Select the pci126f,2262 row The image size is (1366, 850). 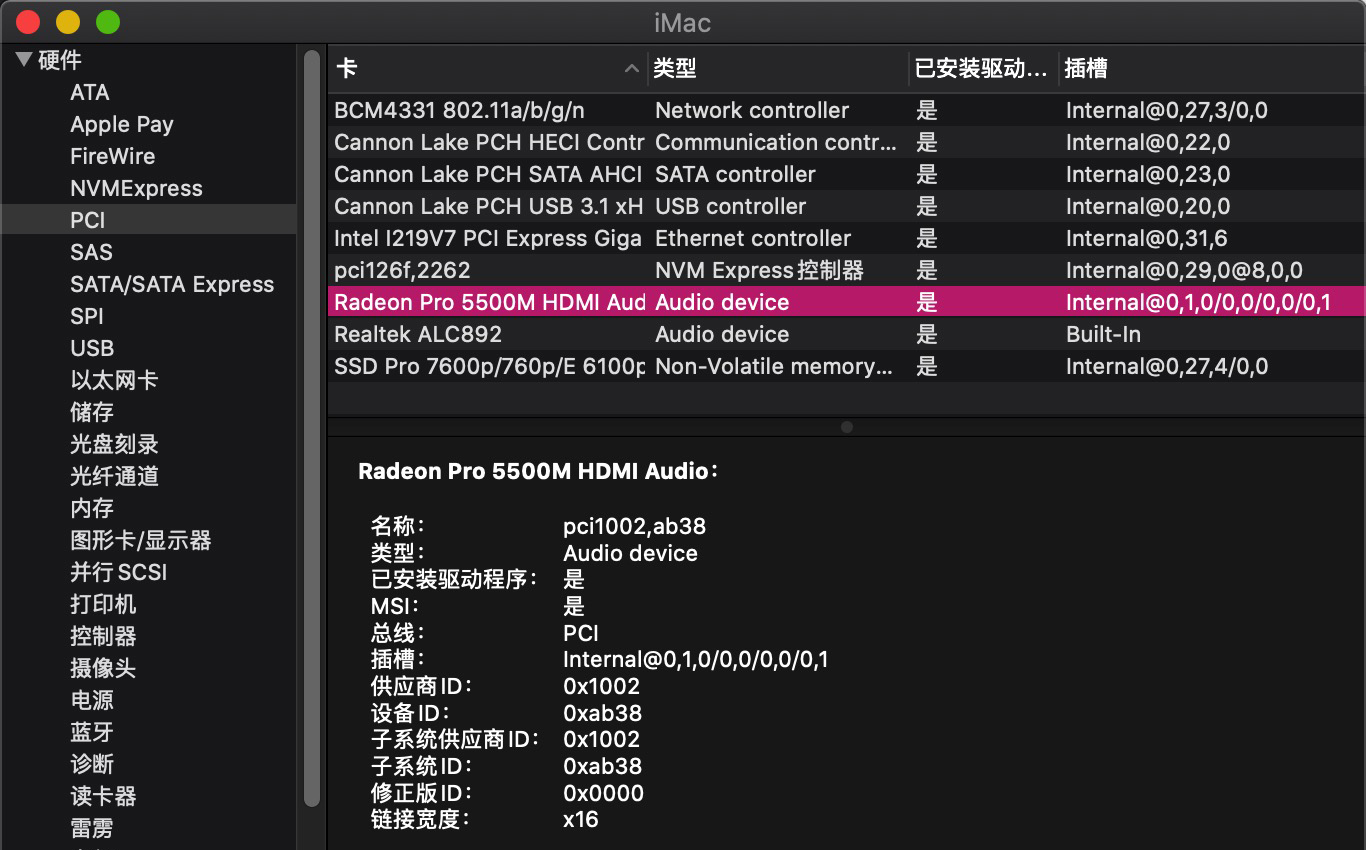pos(847,270)
